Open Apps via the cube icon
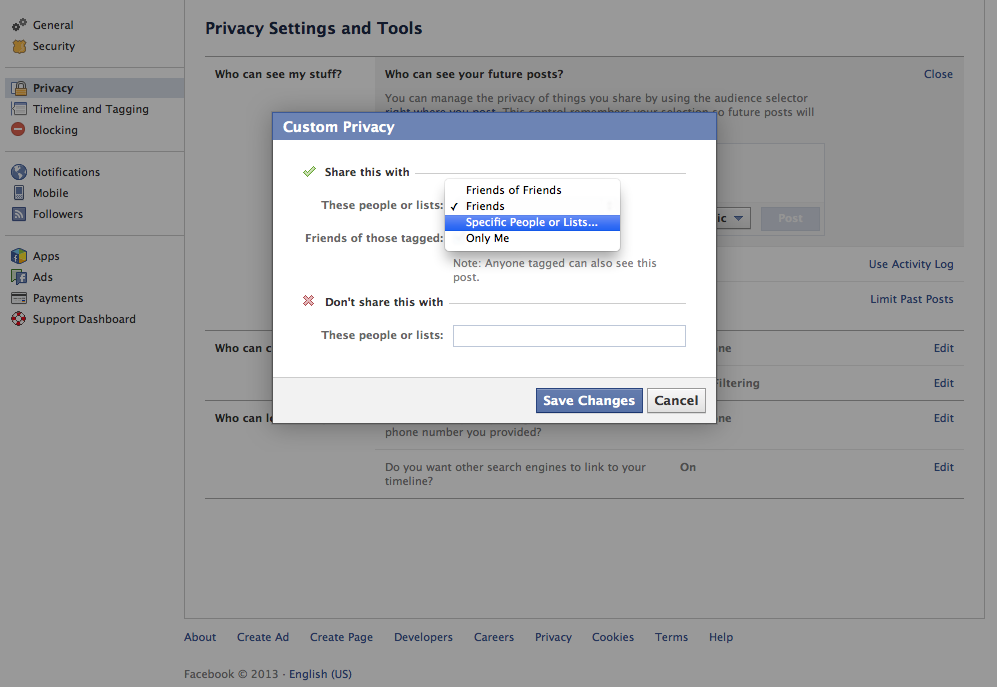The image size is (997, 687). click(x=19, y=256)
